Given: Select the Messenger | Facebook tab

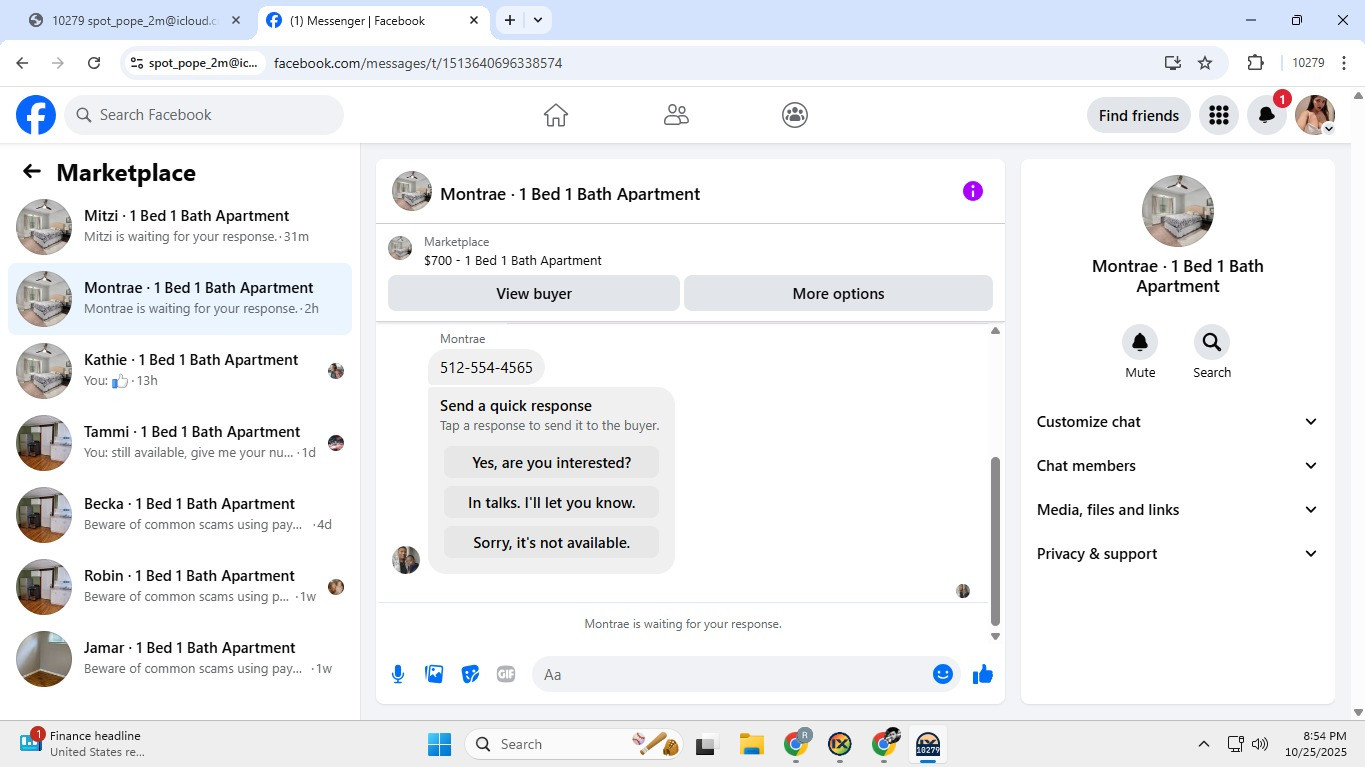Looking at the screenshot, I should tap(372, 20).
